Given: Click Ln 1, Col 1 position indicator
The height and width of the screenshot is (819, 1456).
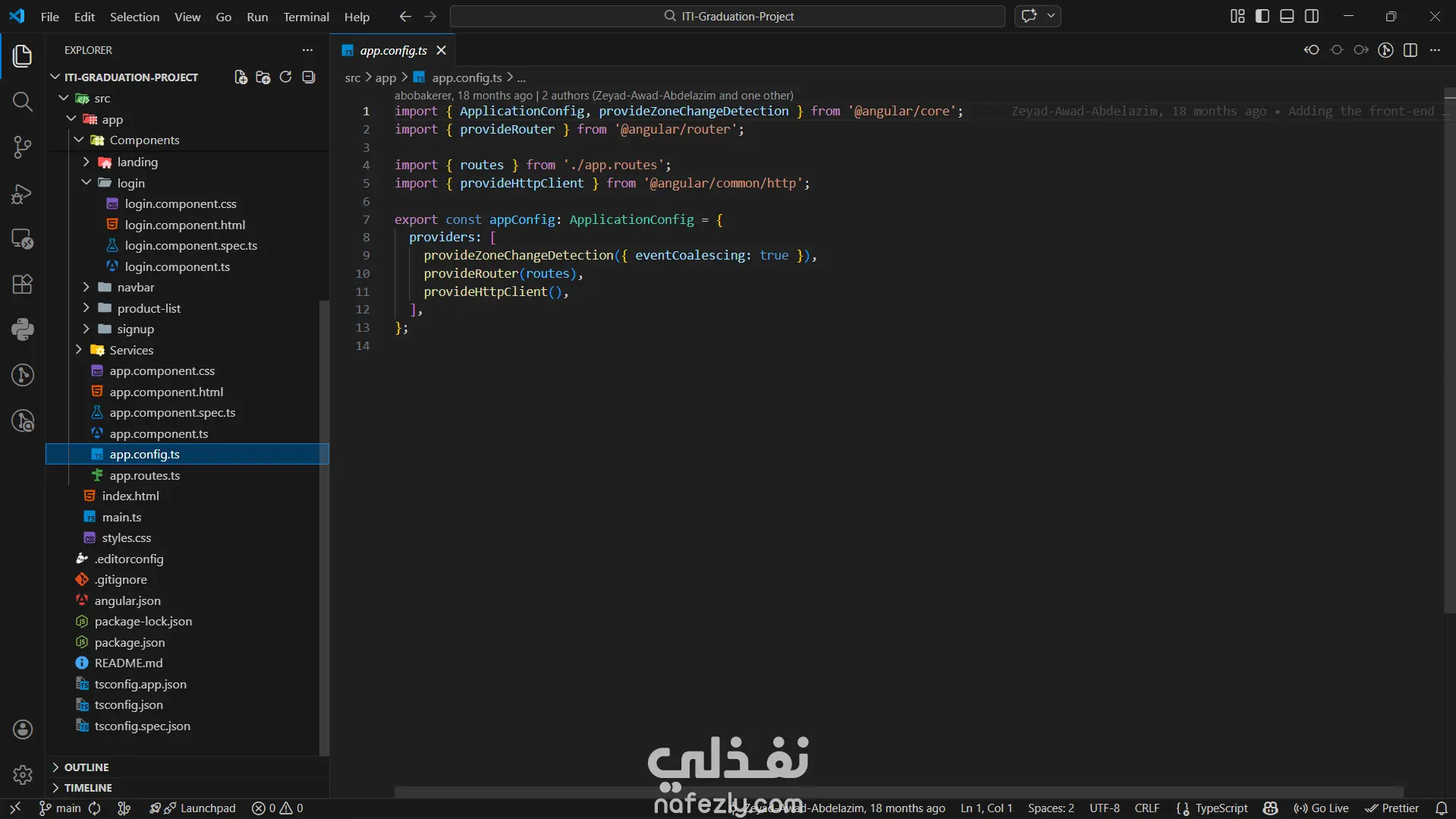Looking at the screenshot, I should tap(986, 808).
